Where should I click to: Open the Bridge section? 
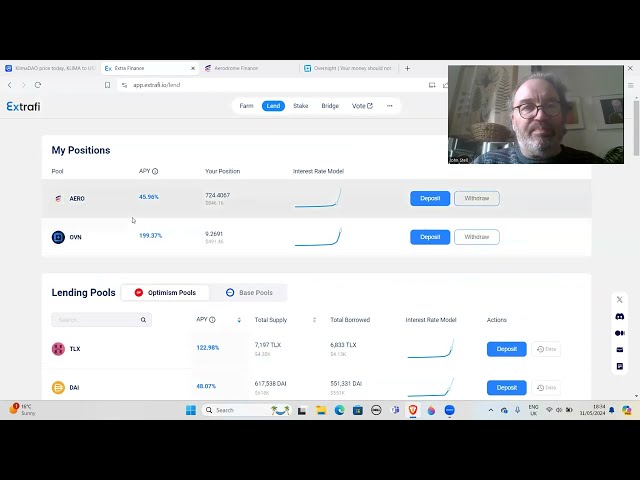330,106
